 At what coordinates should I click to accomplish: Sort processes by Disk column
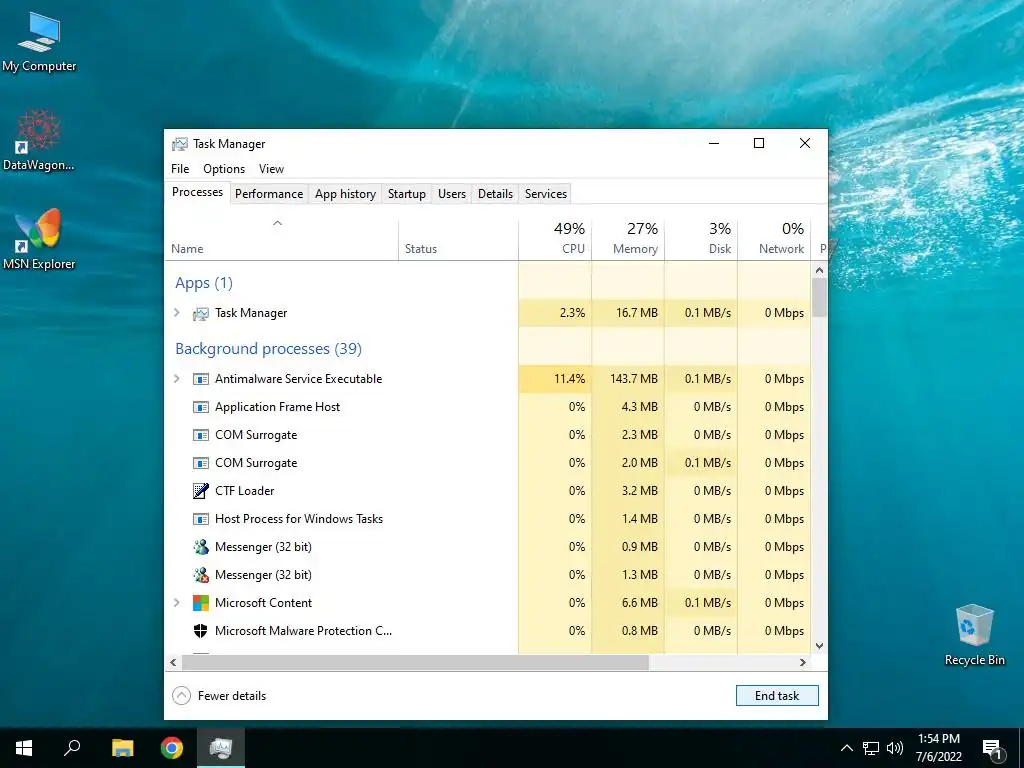[701, 238]
